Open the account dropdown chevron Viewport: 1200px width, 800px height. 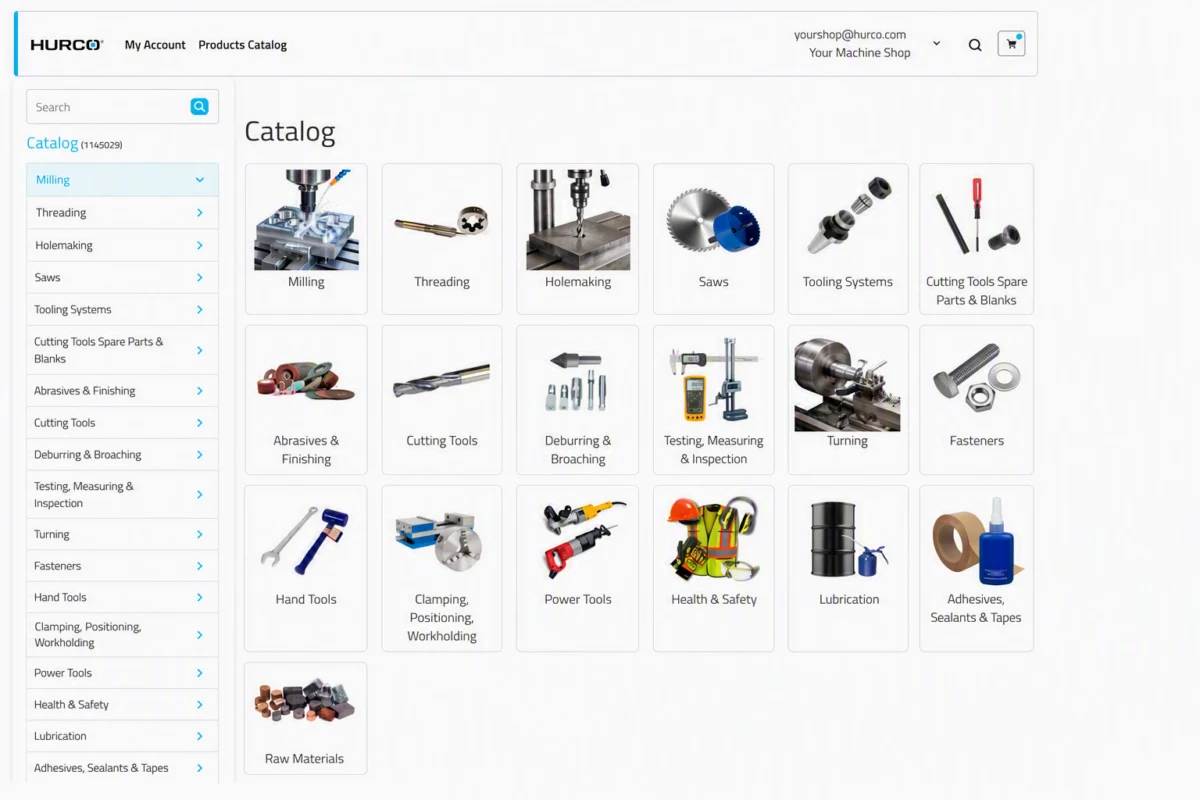point(937,44)
